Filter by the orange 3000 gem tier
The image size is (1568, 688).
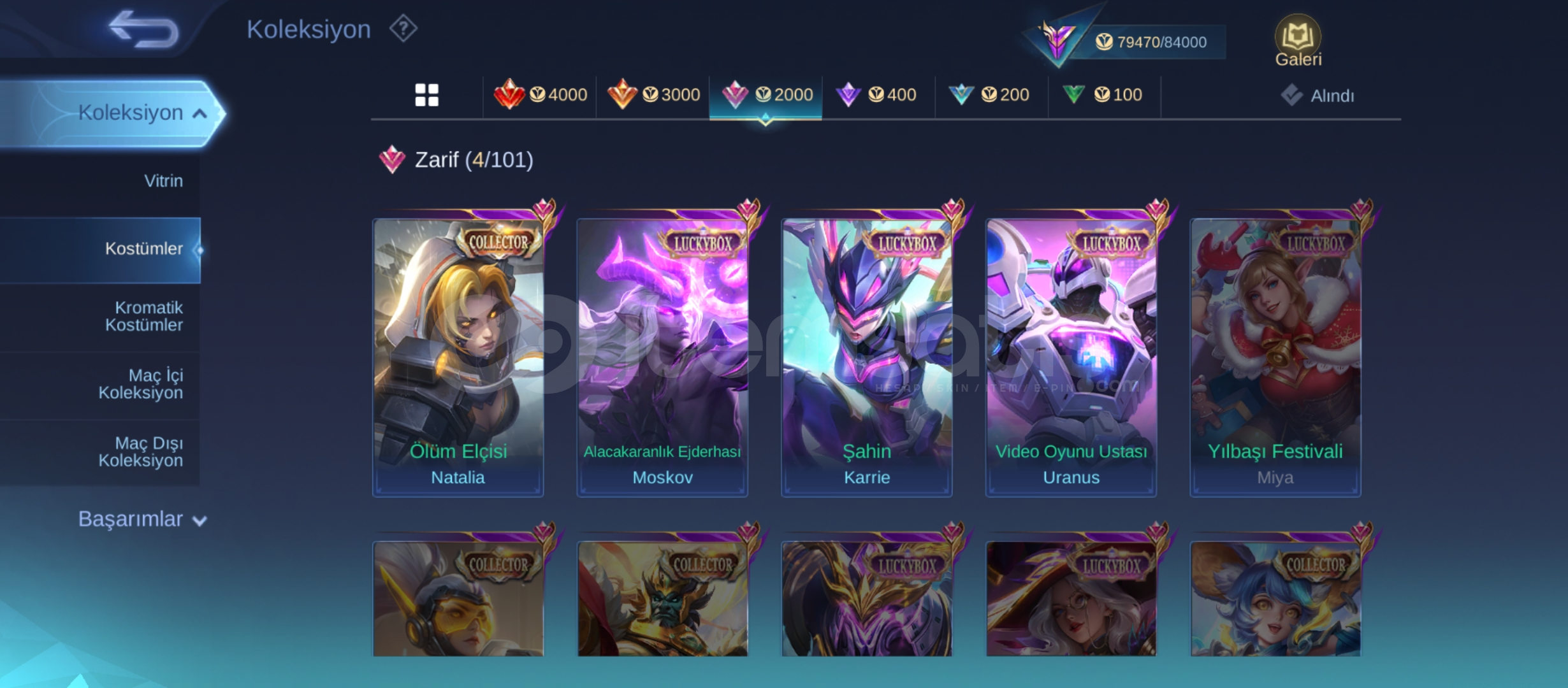tap(653, 95)
